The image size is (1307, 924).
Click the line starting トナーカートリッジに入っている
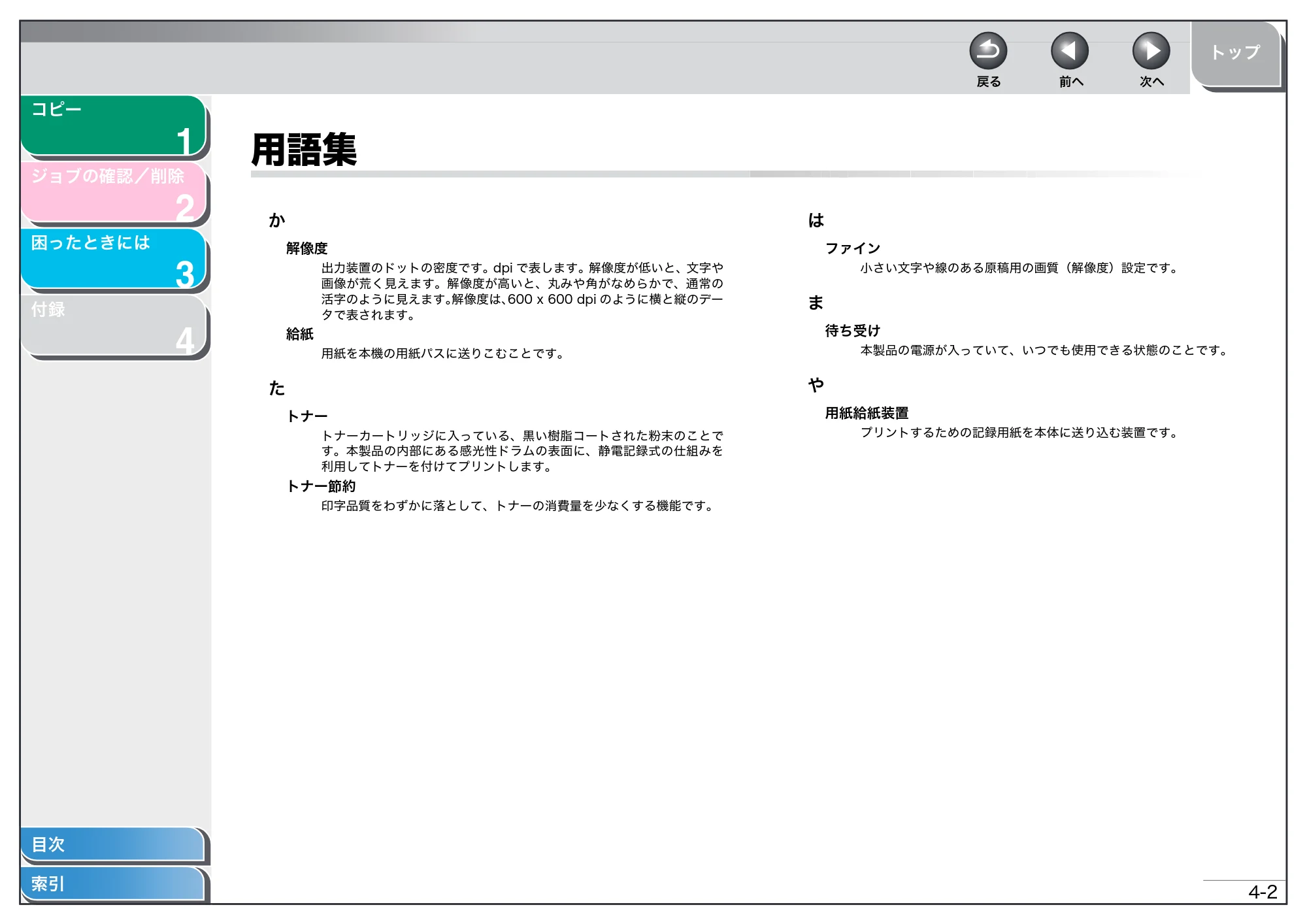(x=522, y=436)
